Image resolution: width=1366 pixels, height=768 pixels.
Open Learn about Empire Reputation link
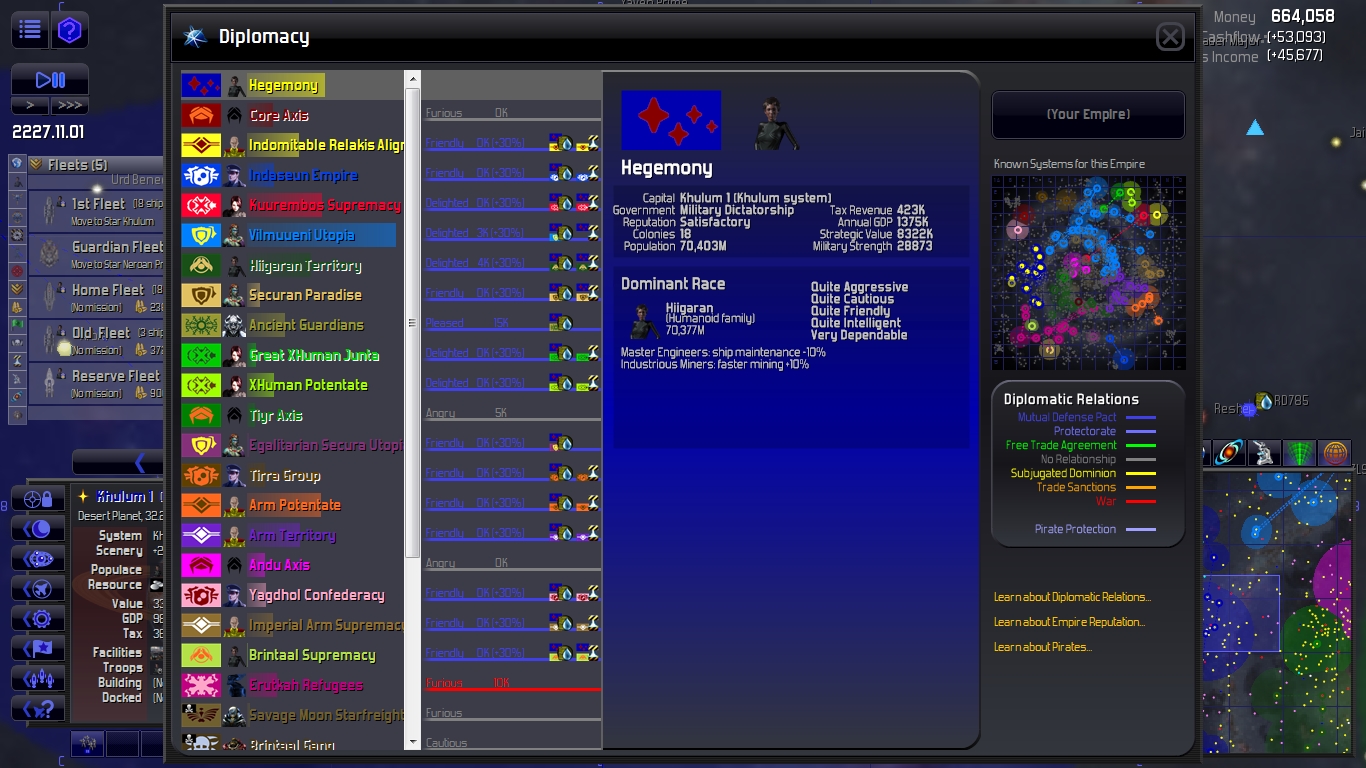(1069, 622)
